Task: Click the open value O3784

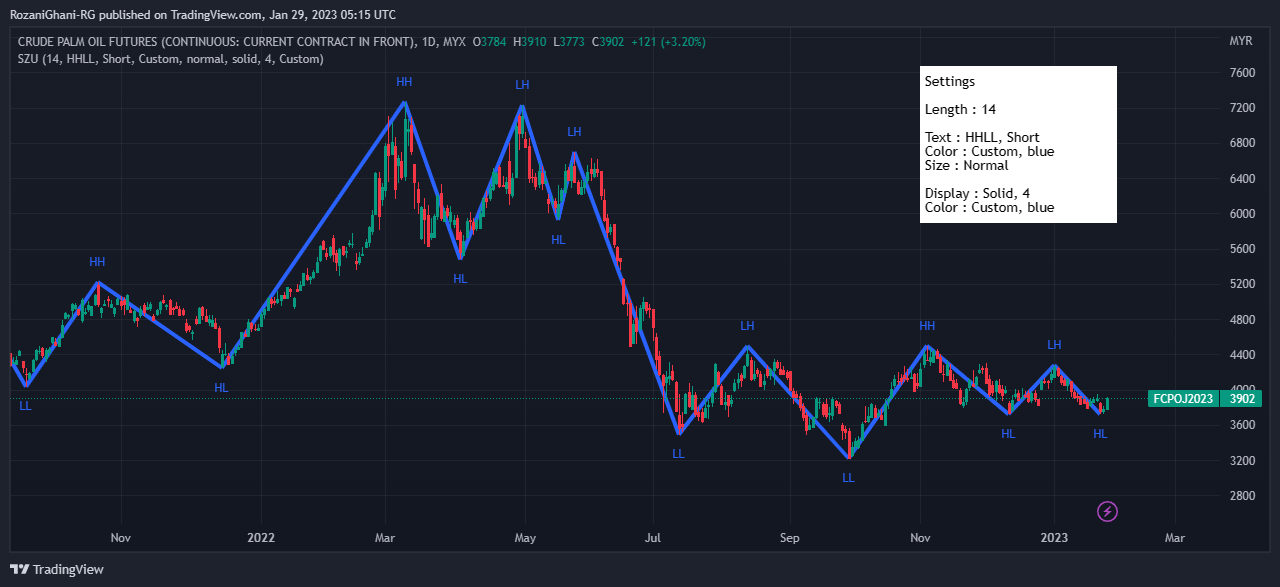Action: (x=490, y=42)
